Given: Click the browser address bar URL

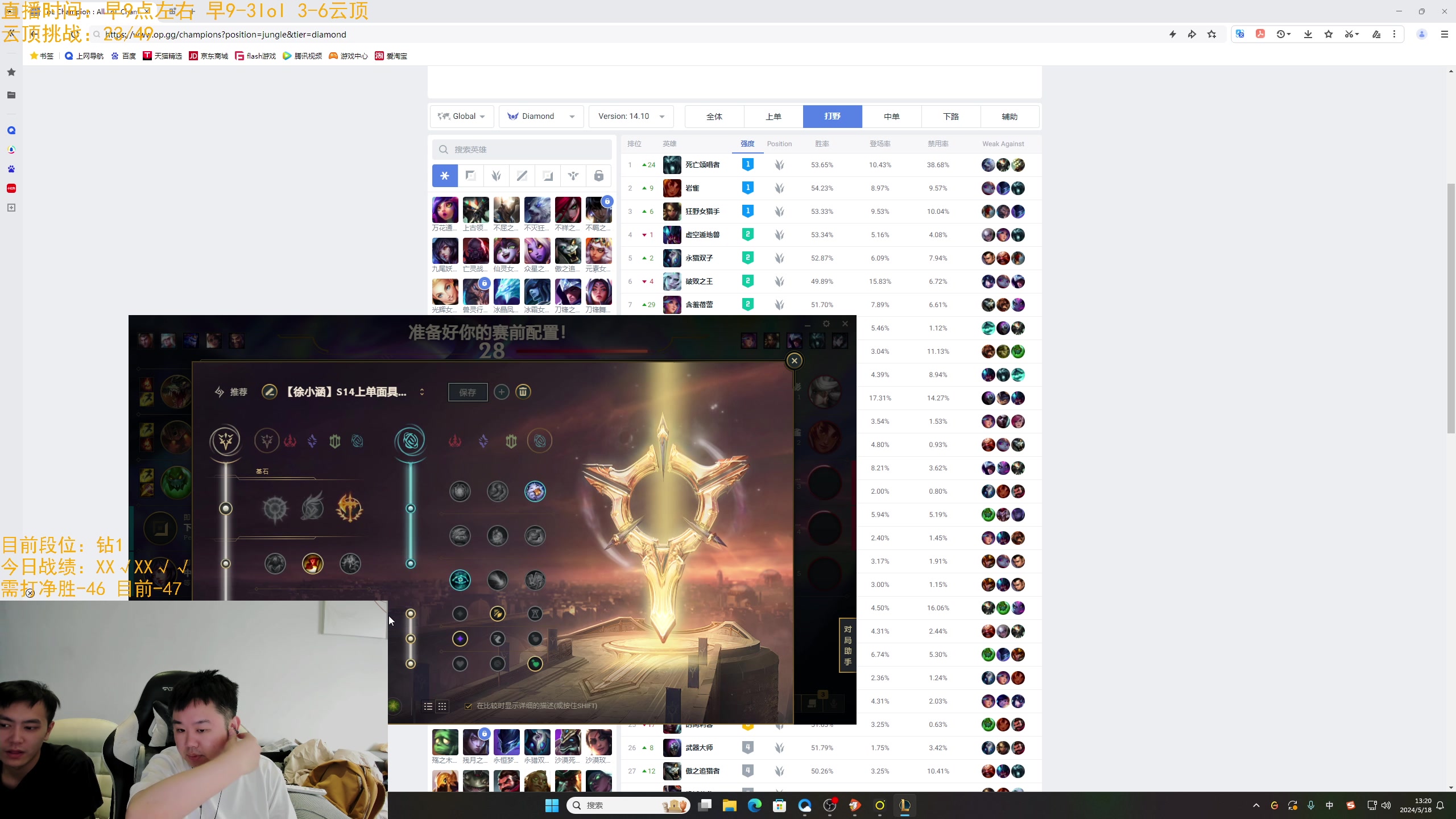Looking at the screenshot, I should [226, 34].
